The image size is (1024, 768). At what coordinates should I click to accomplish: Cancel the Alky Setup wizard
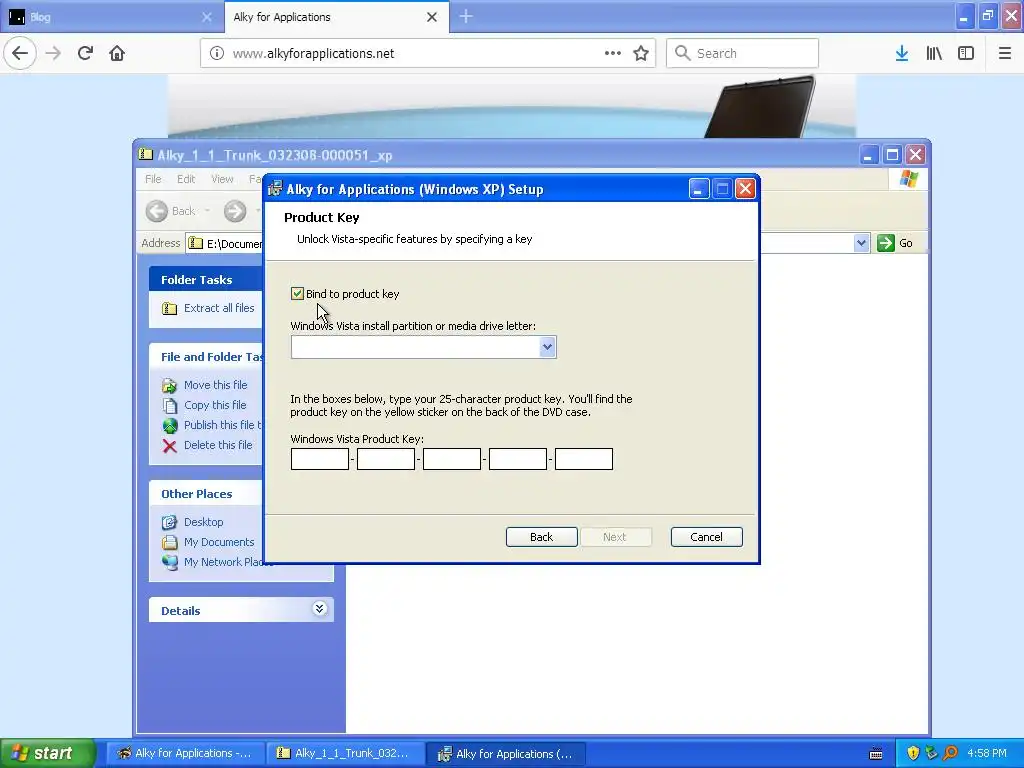click(x=707, y=537)
